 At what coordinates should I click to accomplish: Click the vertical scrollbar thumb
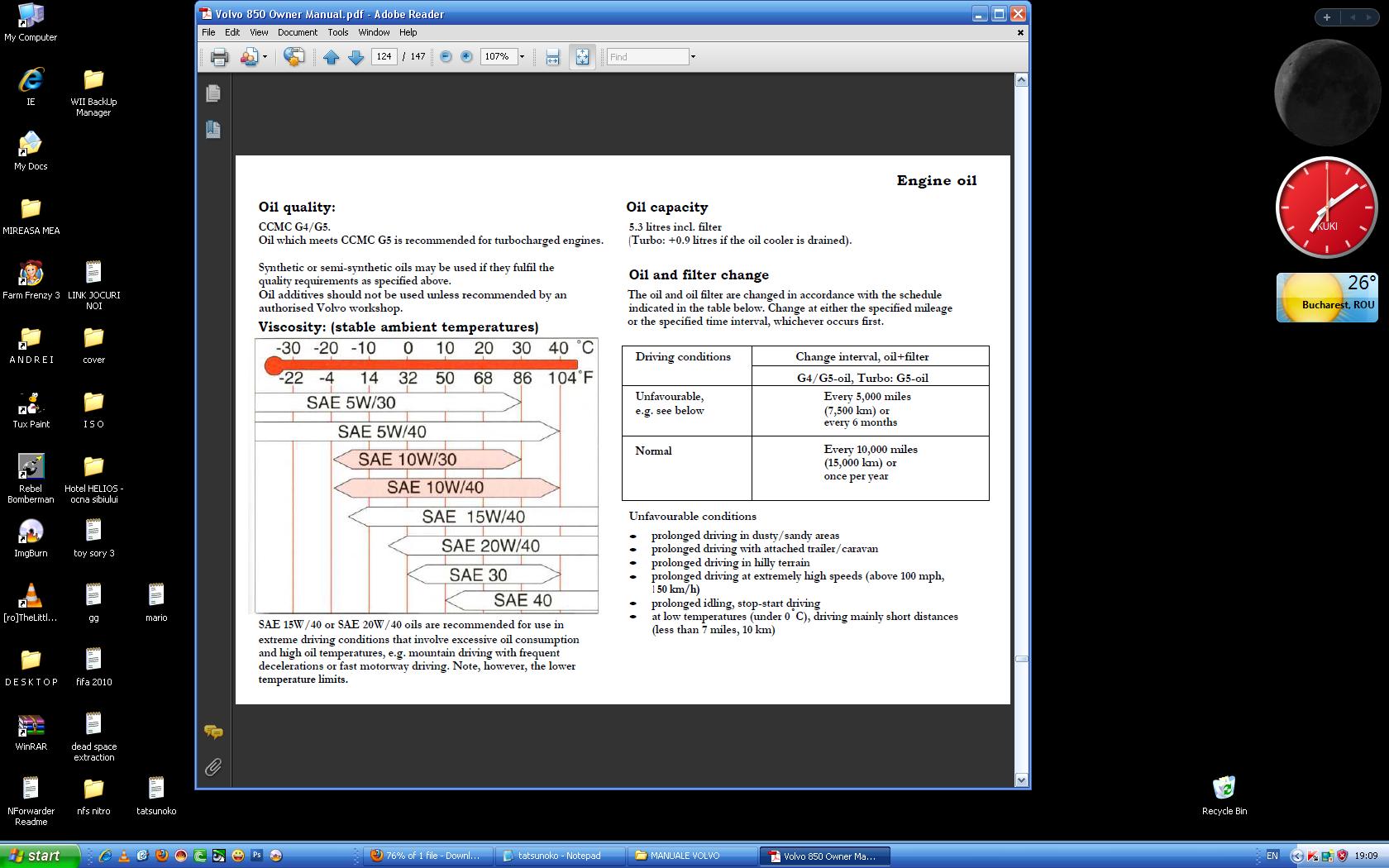point(1021,659)
